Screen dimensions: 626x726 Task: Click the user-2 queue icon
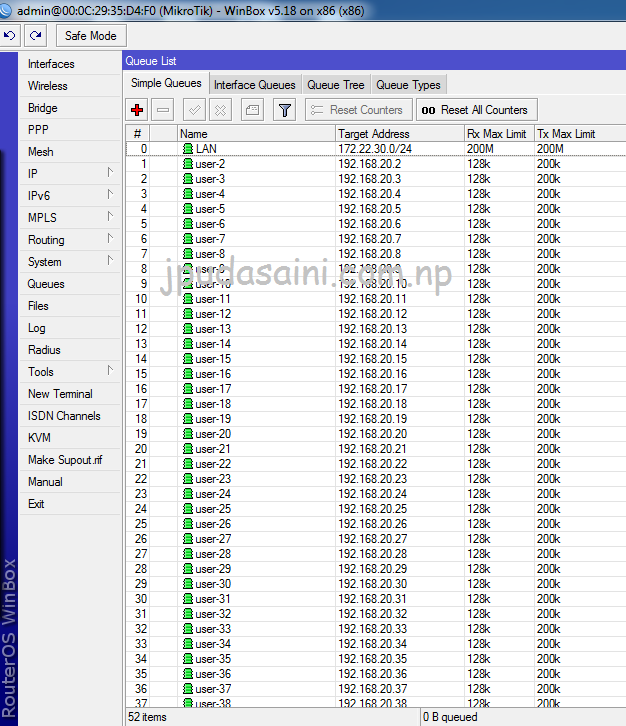(188, 164)
